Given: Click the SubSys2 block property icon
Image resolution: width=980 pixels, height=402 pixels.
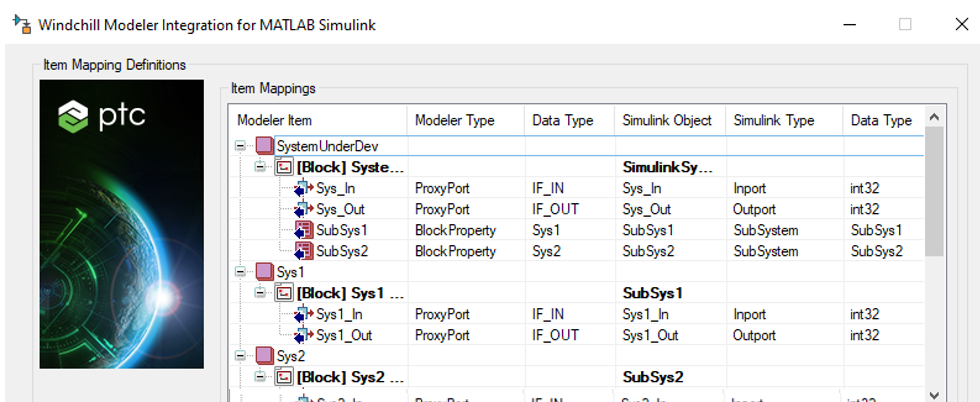Looking at the screenshot, I should click(304, 251).
